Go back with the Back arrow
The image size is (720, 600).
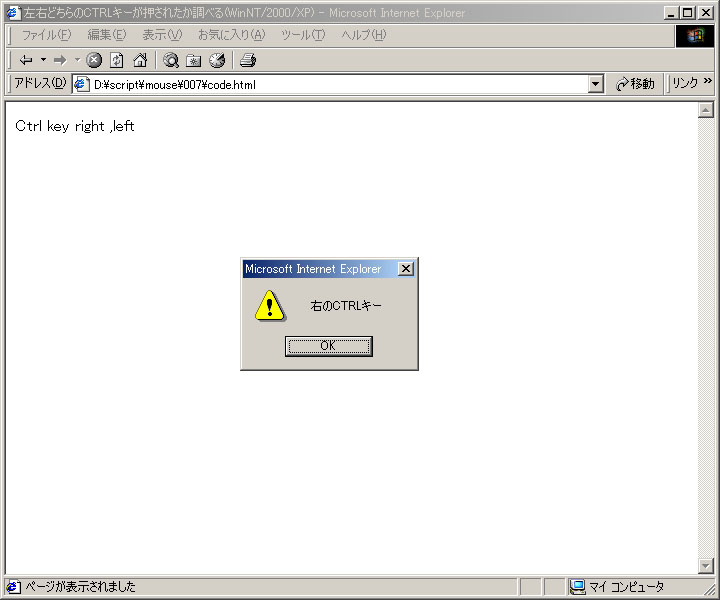(x=26, y=60)
